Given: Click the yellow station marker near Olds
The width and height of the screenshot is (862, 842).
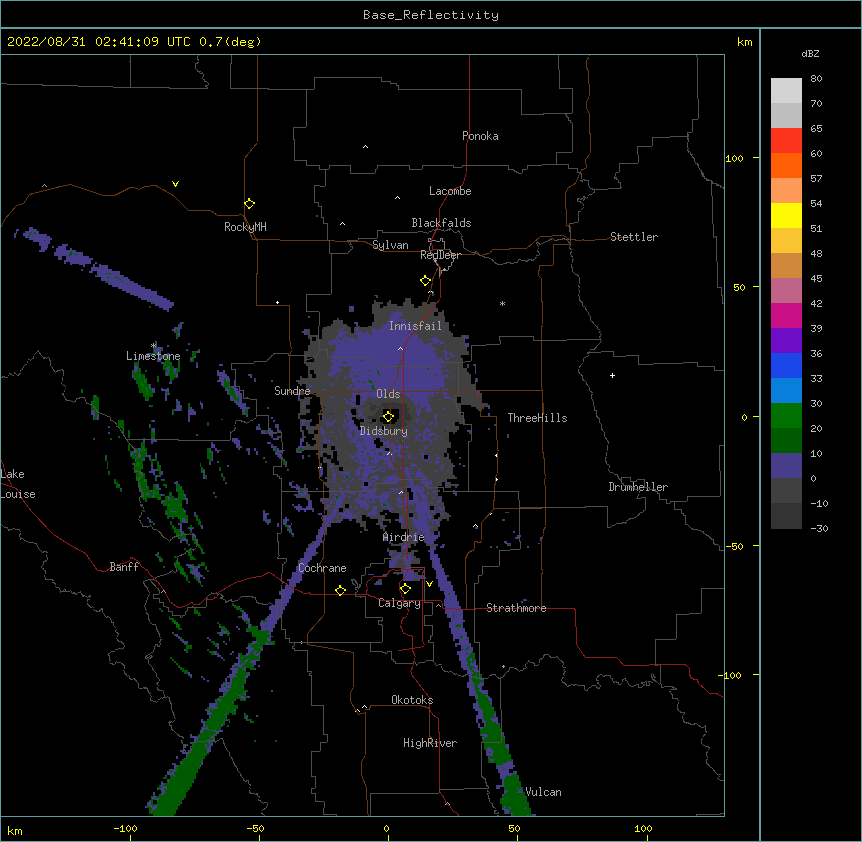Looking at the screenshot, I should pyautogui.click(x=388, y=416).
